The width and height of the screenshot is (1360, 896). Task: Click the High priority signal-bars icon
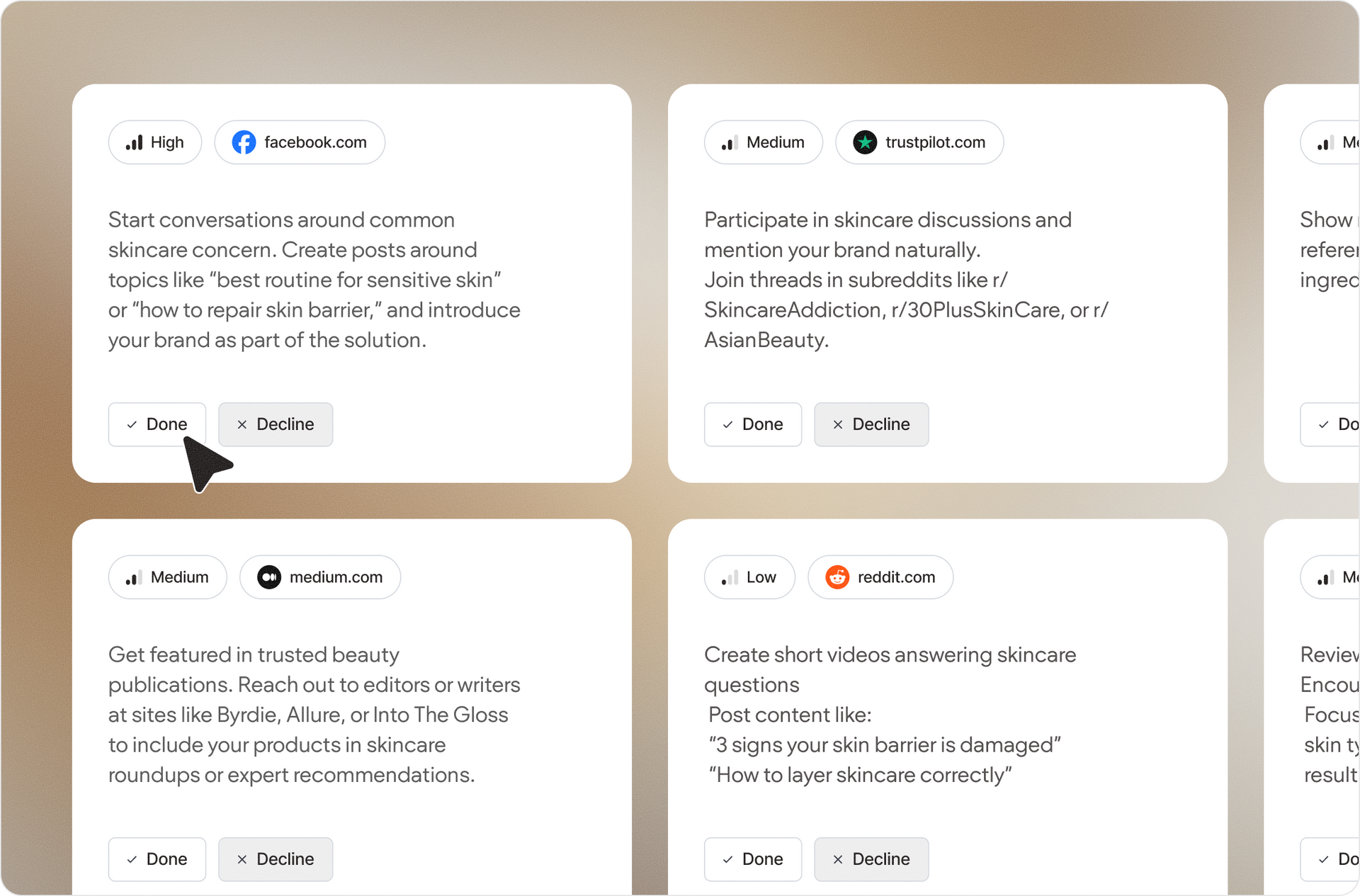click(135, 142)
